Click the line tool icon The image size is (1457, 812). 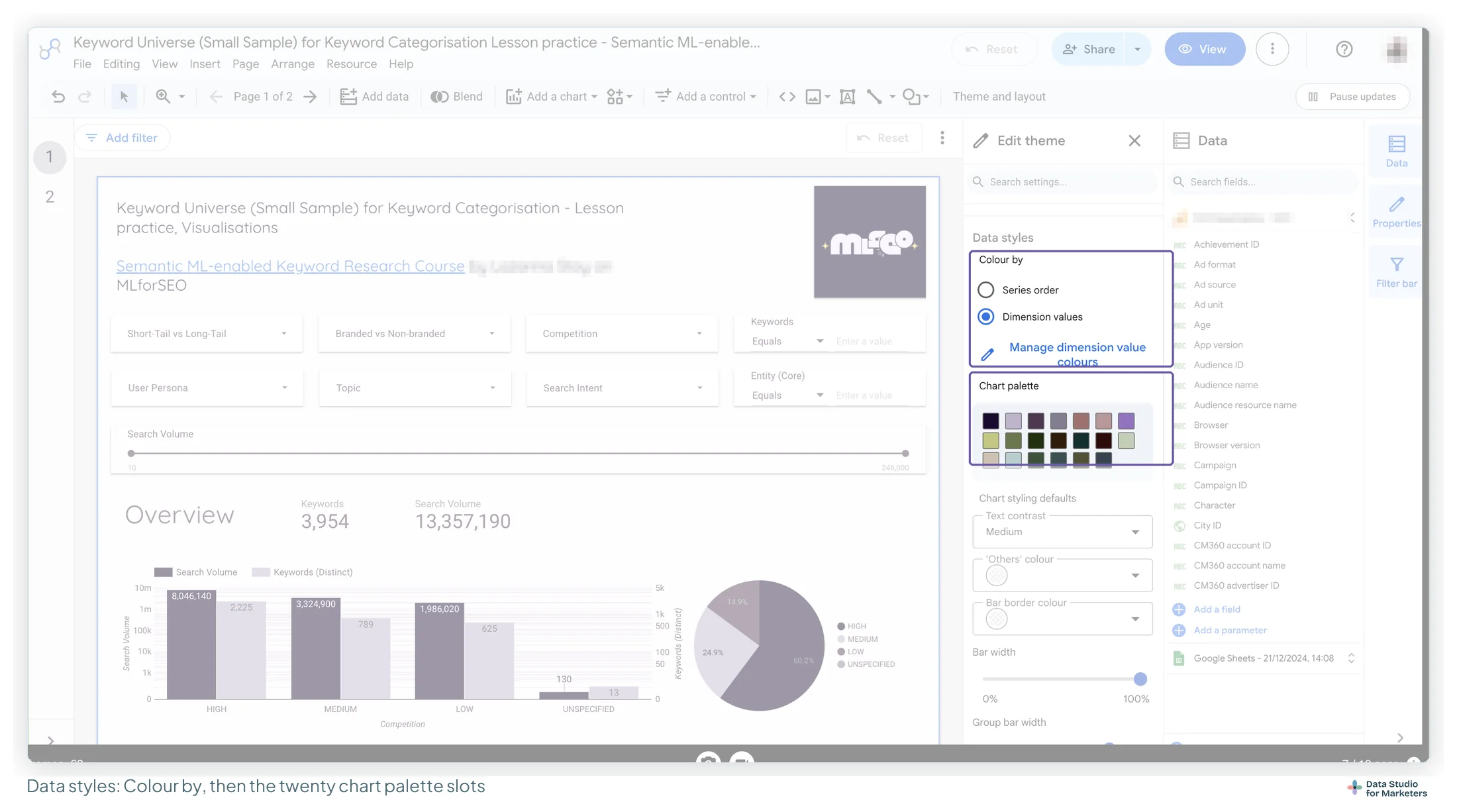[874, 97]
